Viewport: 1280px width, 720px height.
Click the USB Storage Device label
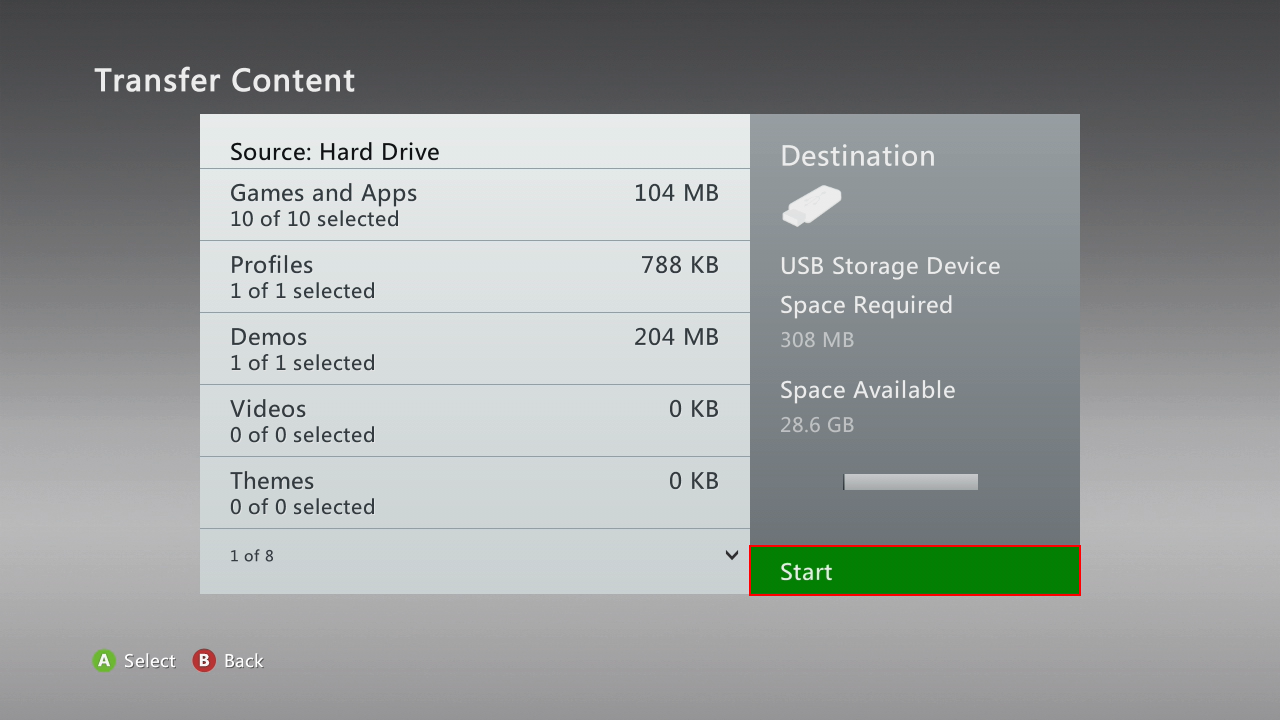pyautogui.click(x=890, y=266)
